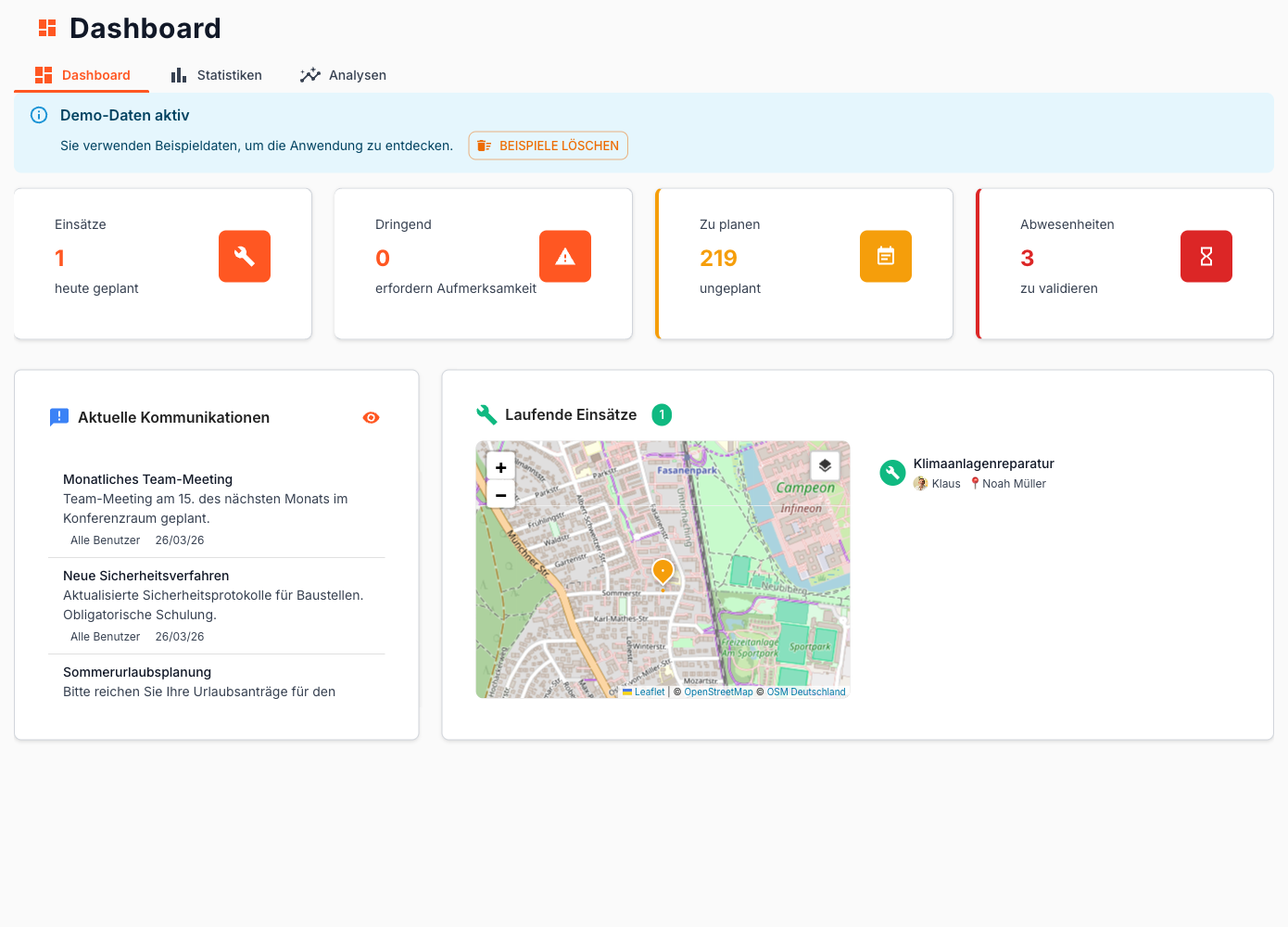Click the green wrench icon beside Laufende Einsätze
This screenshot has height=927, width=1288.
tap(486, 414)
